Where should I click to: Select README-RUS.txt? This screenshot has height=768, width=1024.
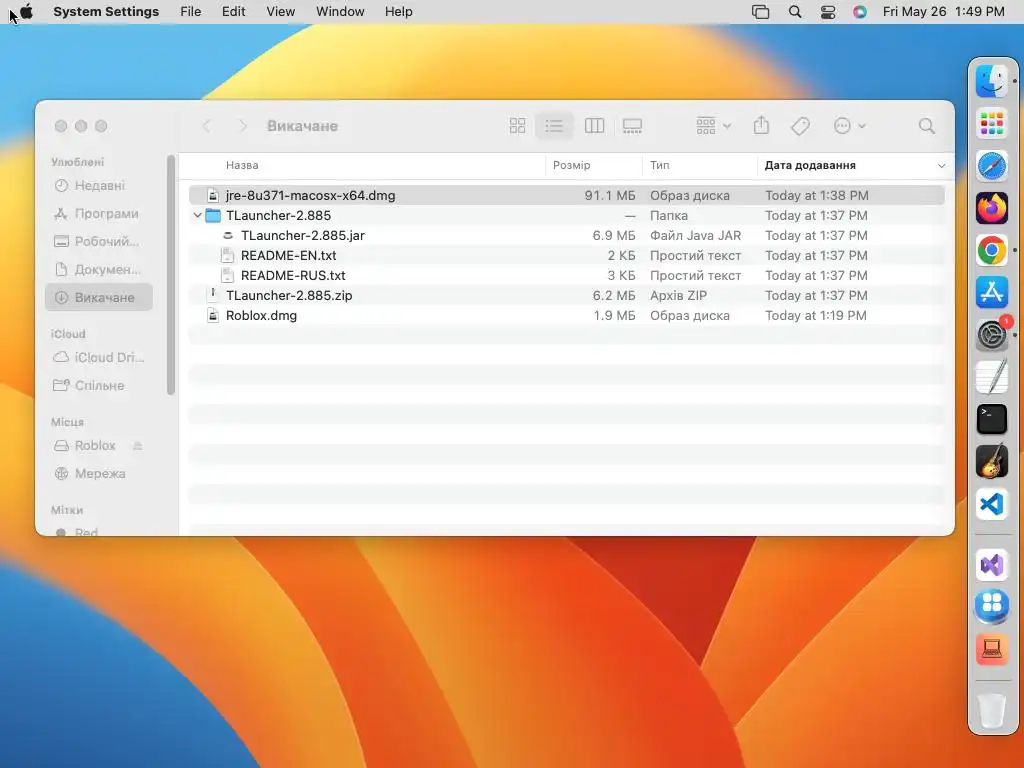(566, 275)
